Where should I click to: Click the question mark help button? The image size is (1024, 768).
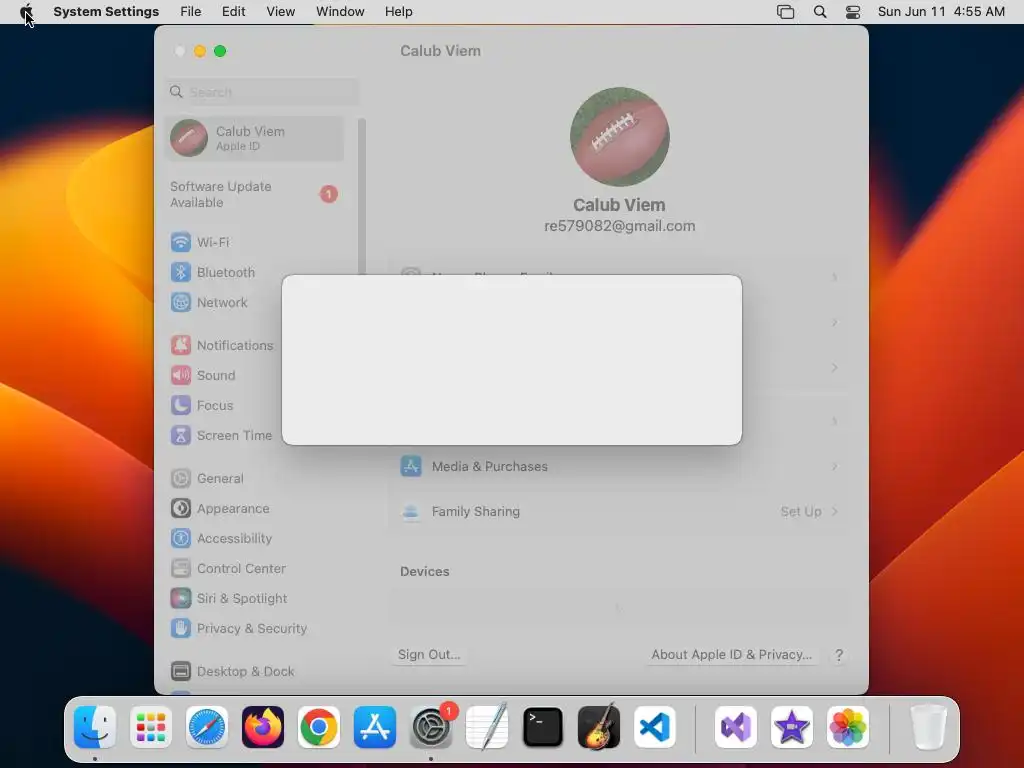(839, 655)
